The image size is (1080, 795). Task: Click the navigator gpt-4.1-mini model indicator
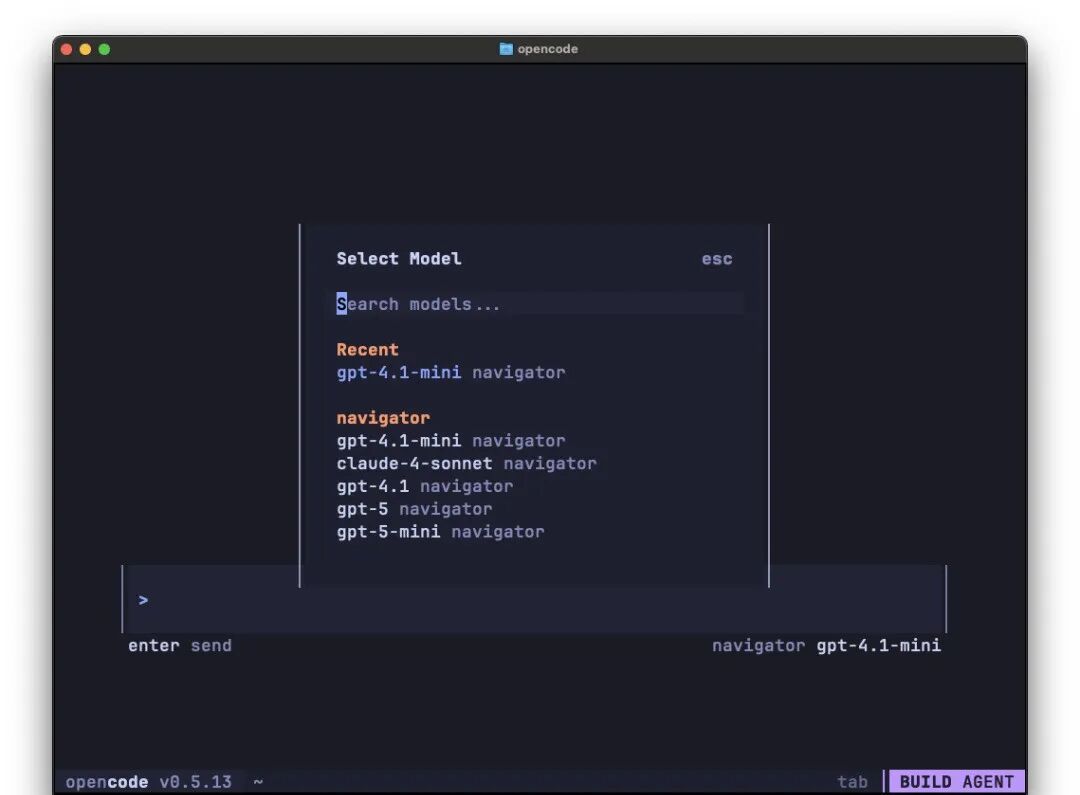coord(826,646)
